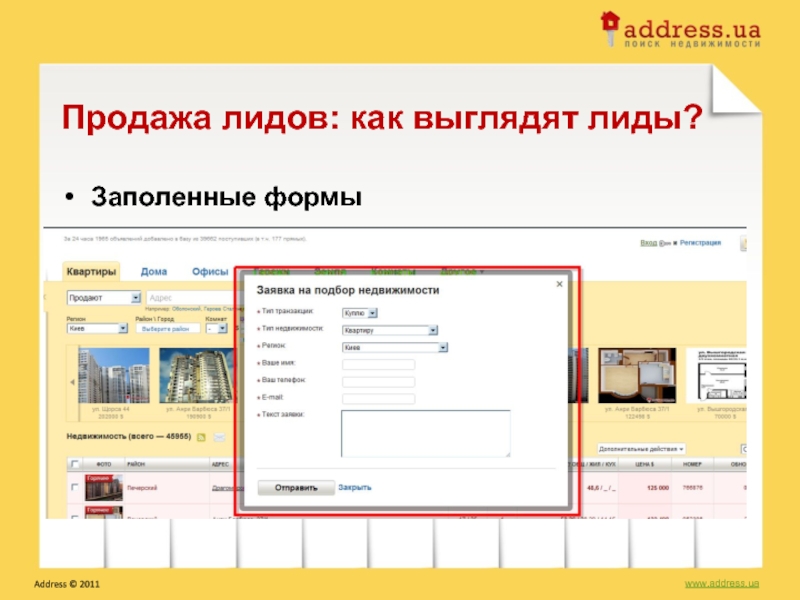
Task: Close the property request dialog with X
Action: click(559, 284)
